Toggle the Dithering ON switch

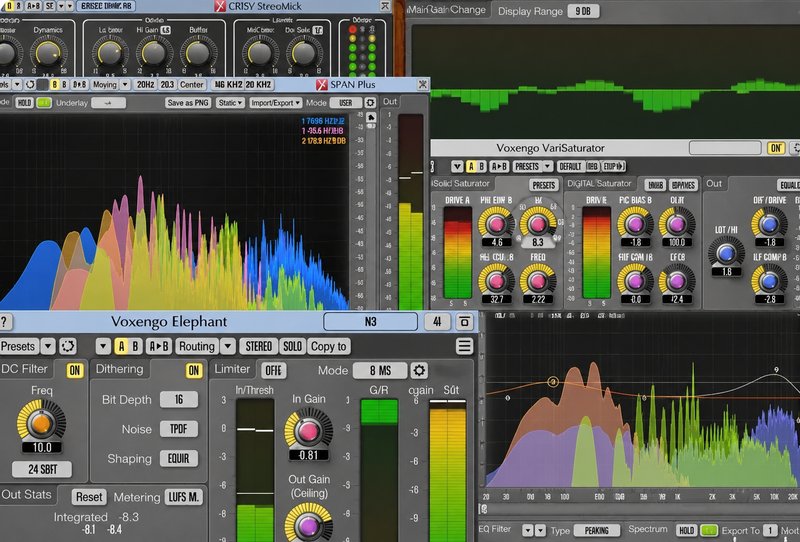pos(194,371)
